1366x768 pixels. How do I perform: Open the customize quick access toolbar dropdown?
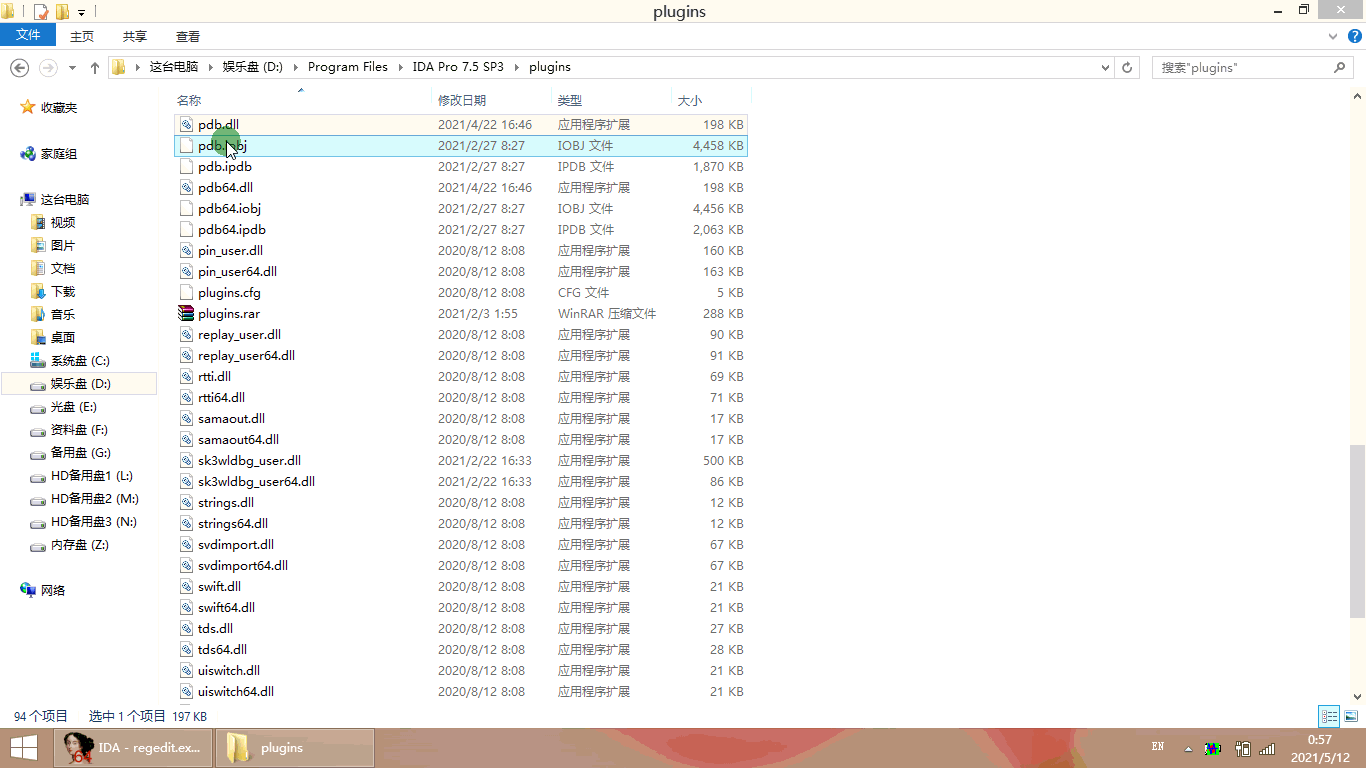click(80, 11)
